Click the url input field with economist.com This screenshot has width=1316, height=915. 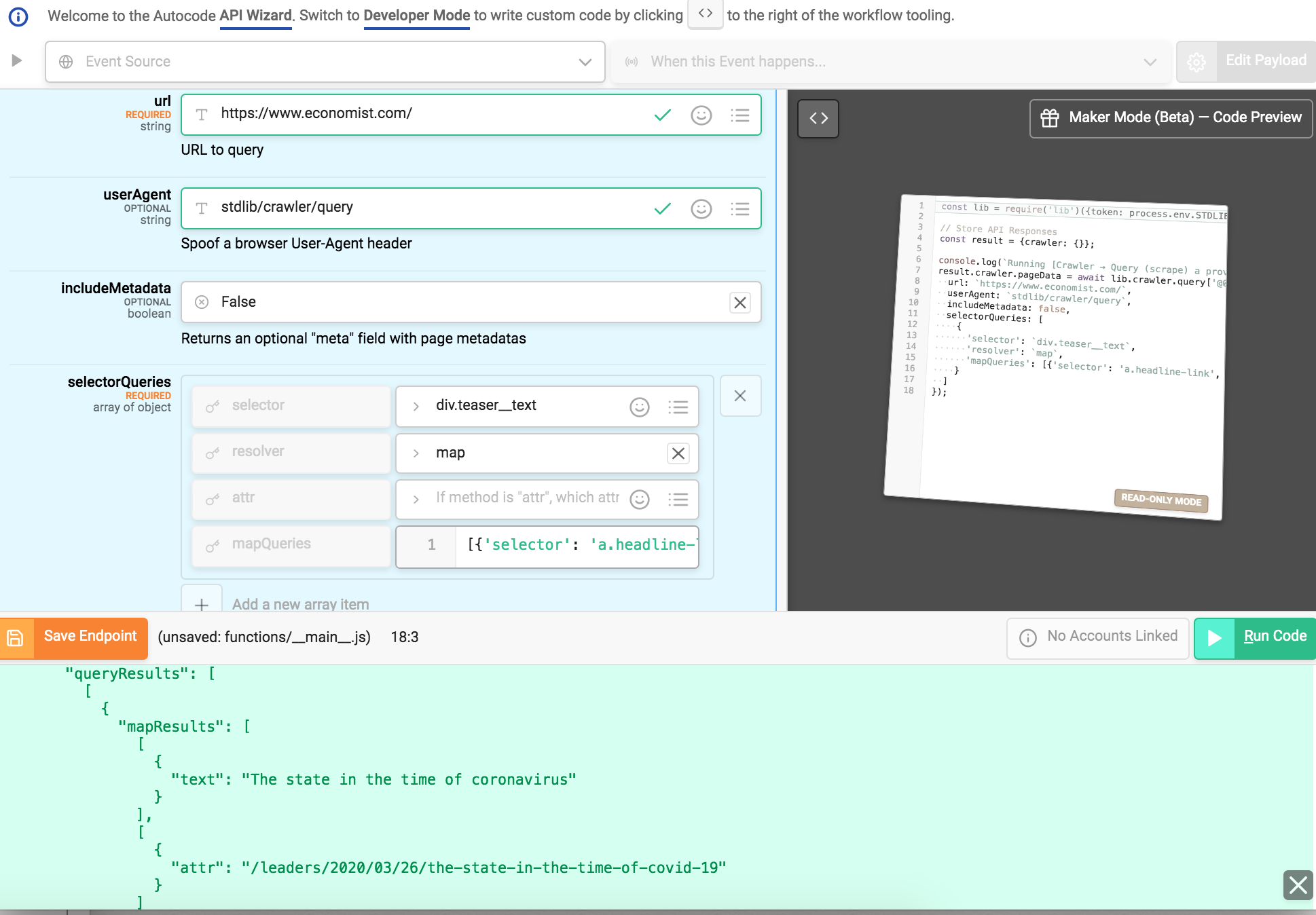click(471, 115)
